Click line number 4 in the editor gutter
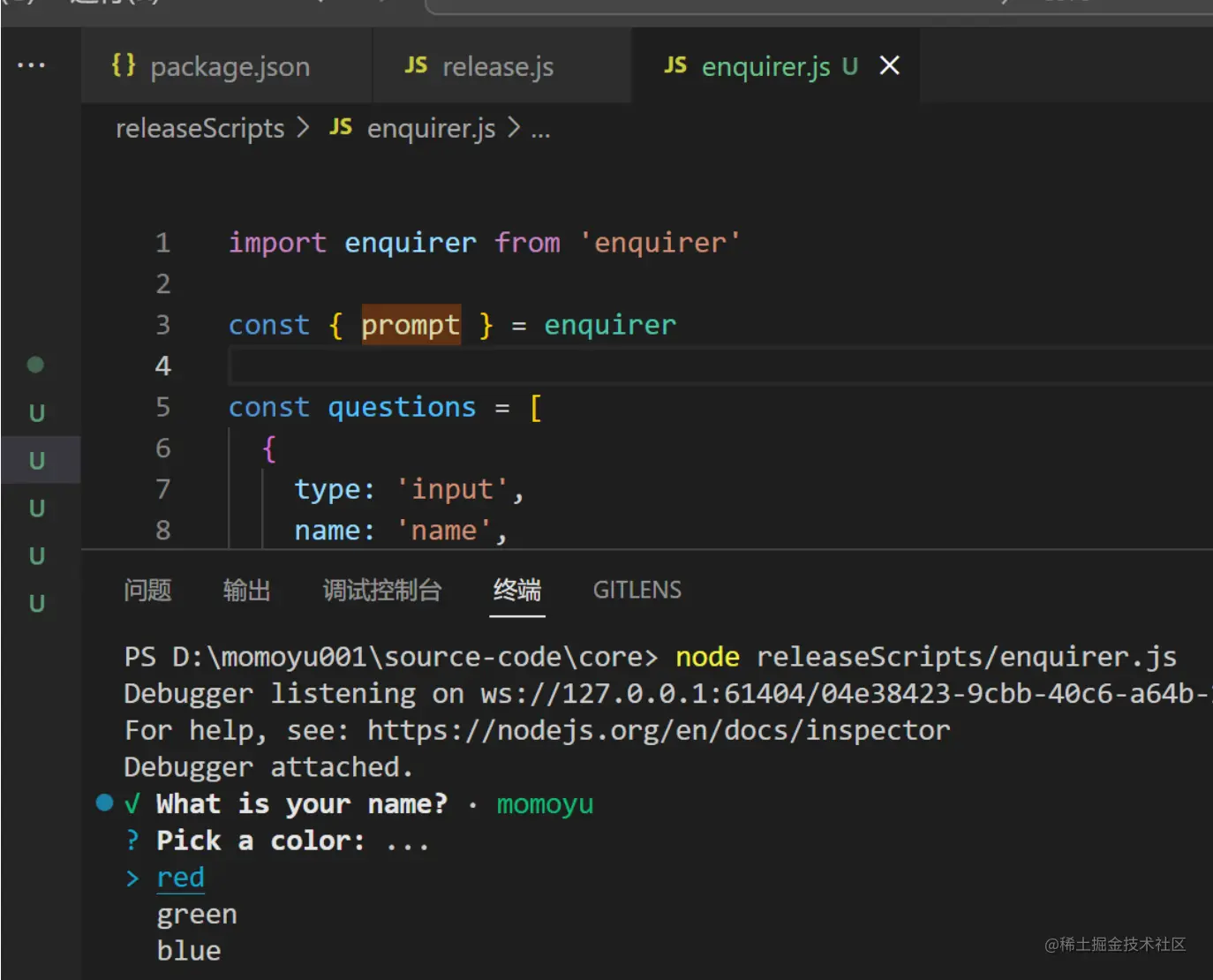Screen dimensions: 1213x980 tap(163, 366)
